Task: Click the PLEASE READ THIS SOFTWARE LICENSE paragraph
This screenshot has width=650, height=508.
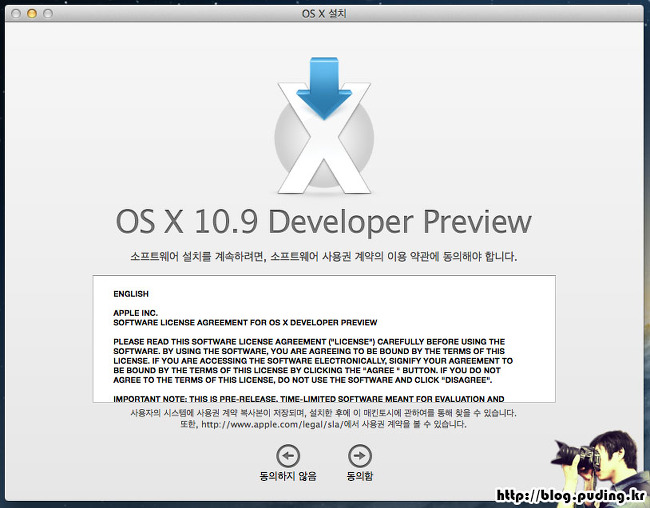Action: click(313, 361)
